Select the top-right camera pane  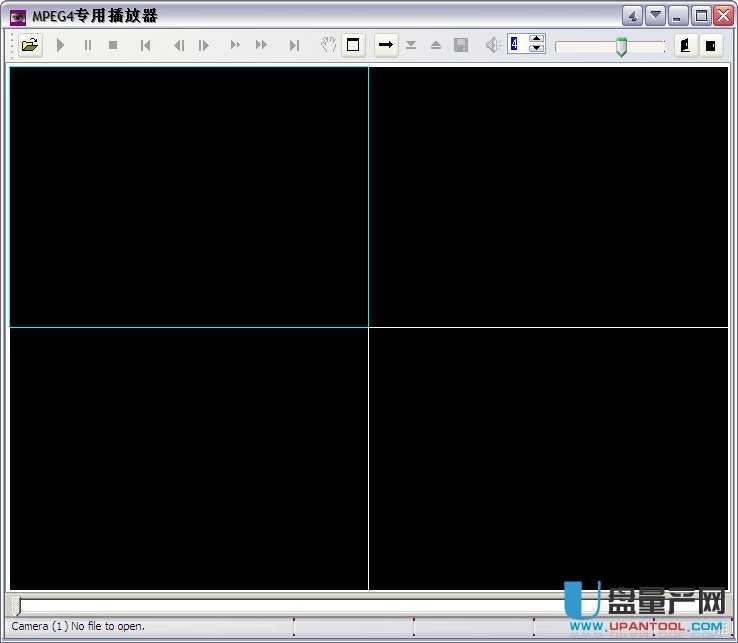549,197
